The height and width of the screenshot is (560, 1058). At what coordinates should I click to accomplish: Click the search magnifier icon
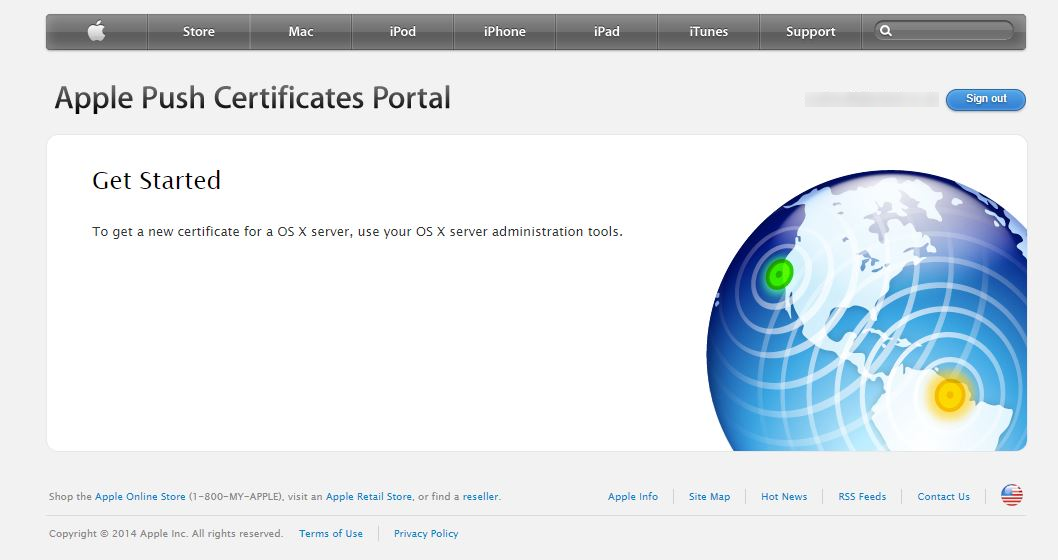click(886, 31)
